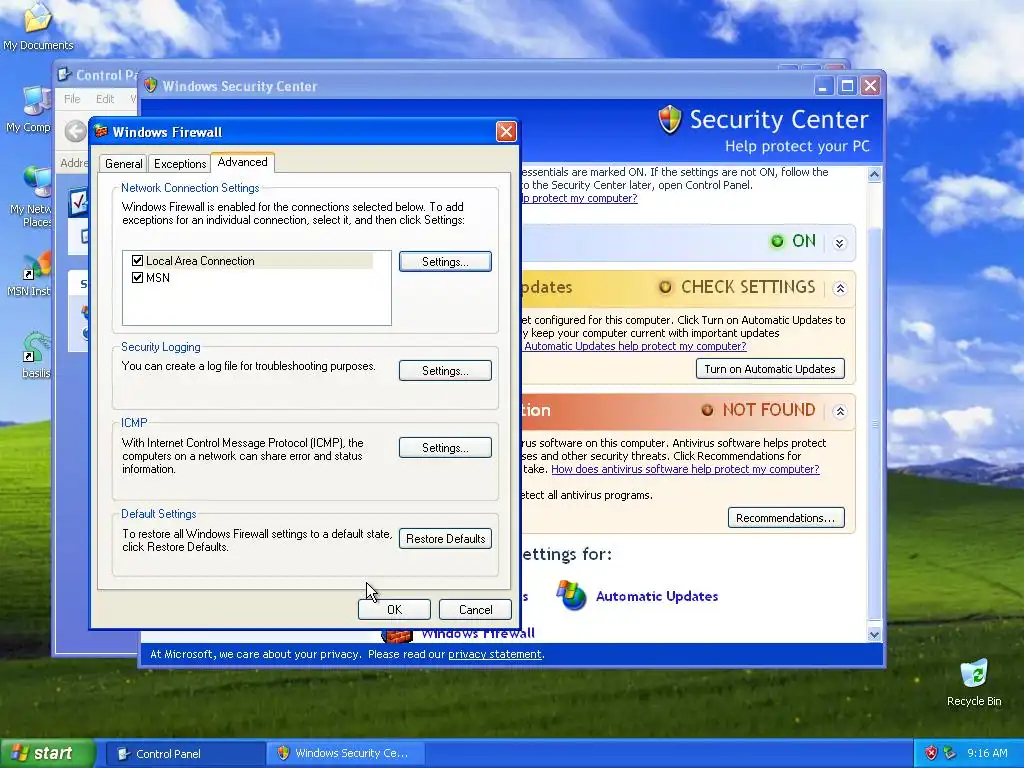Collapse the Automatic Updates section chevron
1024x768 pixels.
click(x=840, y=288)
